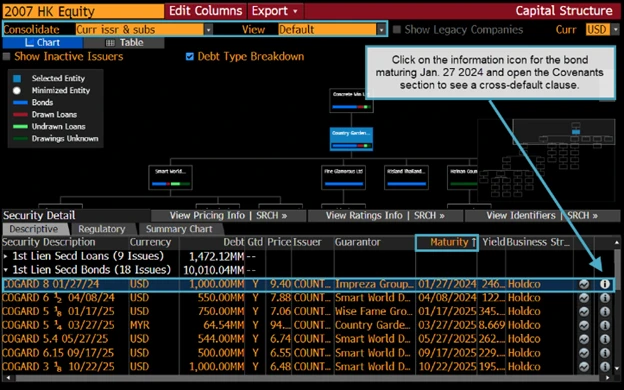Click the Security Description column header
Viewport: 624px width, 390px height.
tap(49, 242)
